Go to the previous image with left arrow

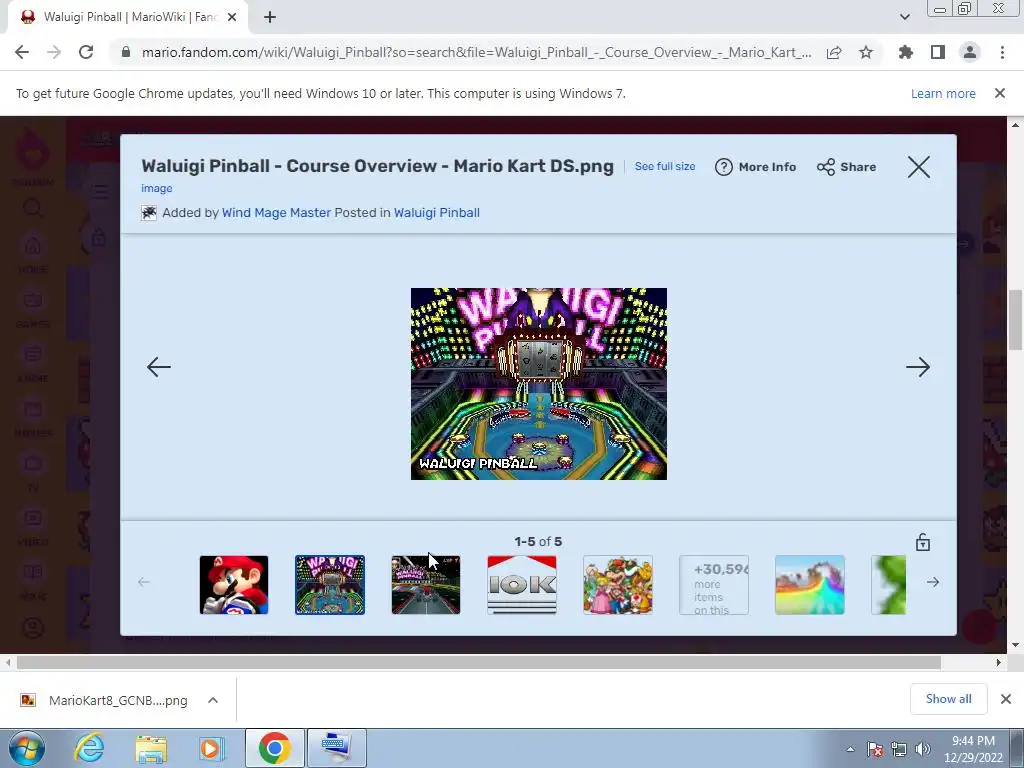click(x=159, y=367)
